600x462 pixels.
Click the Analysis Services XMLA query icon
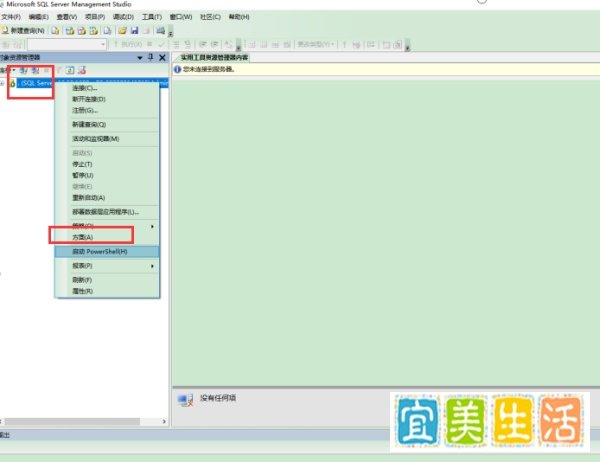tap(93, 31)
